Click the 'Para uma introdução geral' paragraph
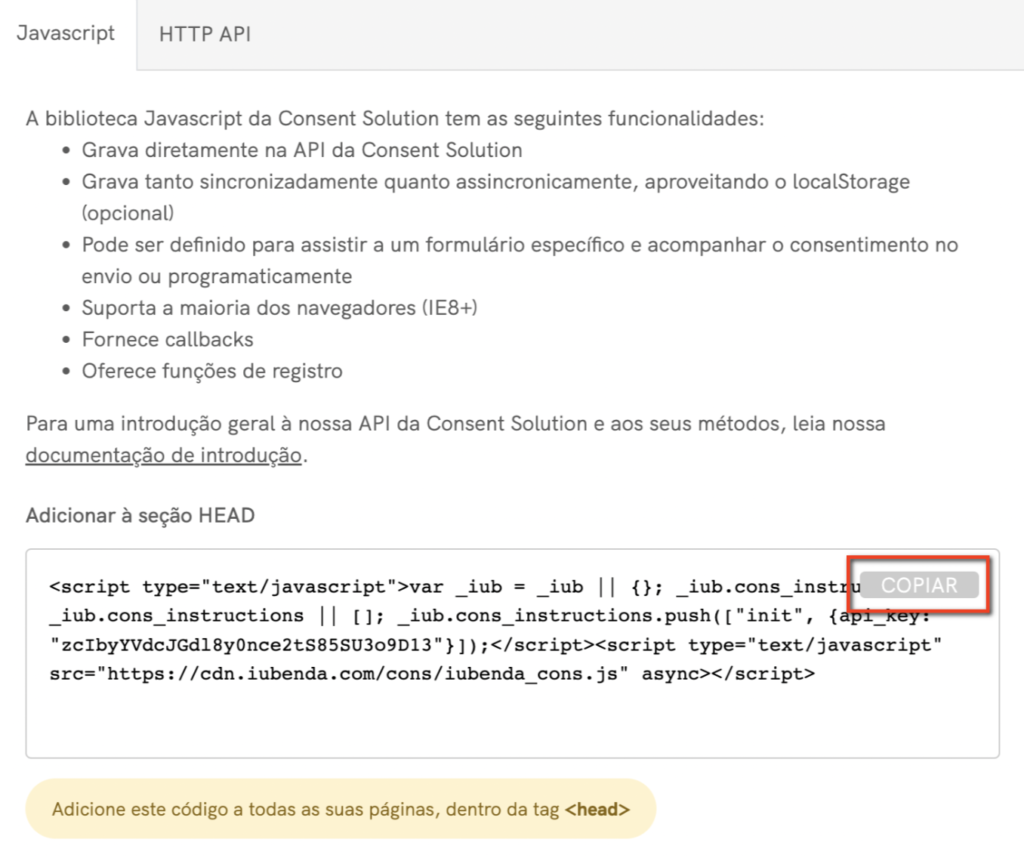 [x=455, y=424]
